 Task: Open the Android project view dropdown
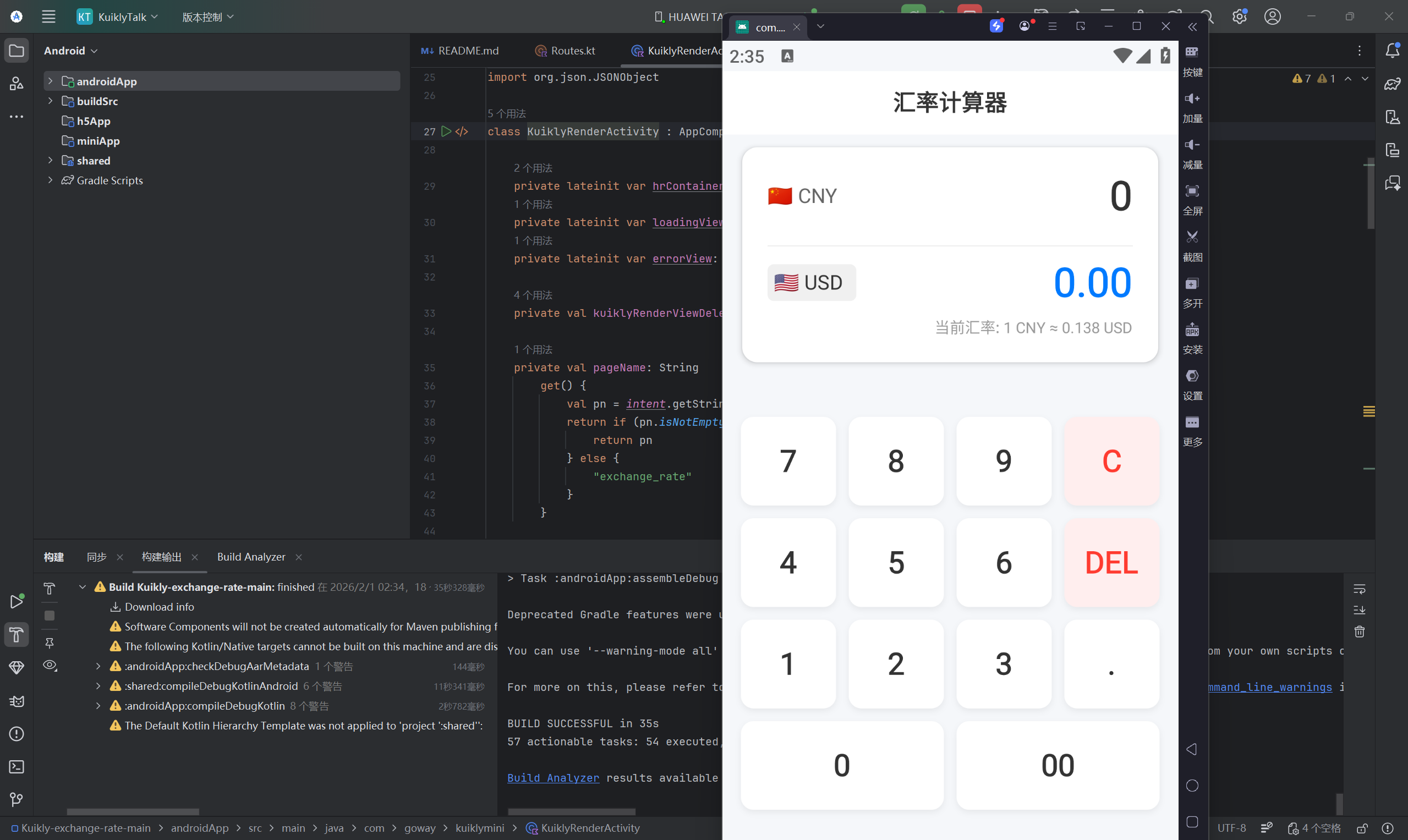pyautogui.click(x=71, y=51)
